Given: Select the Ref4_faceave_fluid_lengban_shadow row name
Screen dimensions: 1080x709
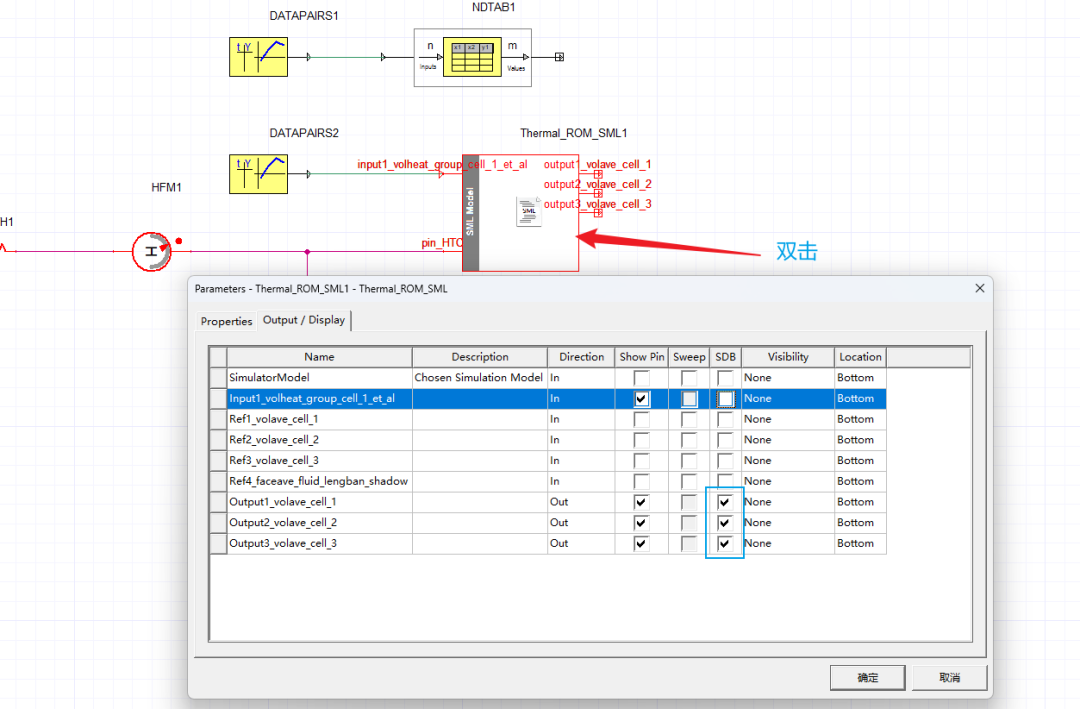Looking at the screenshot, I should coord(319,481).
